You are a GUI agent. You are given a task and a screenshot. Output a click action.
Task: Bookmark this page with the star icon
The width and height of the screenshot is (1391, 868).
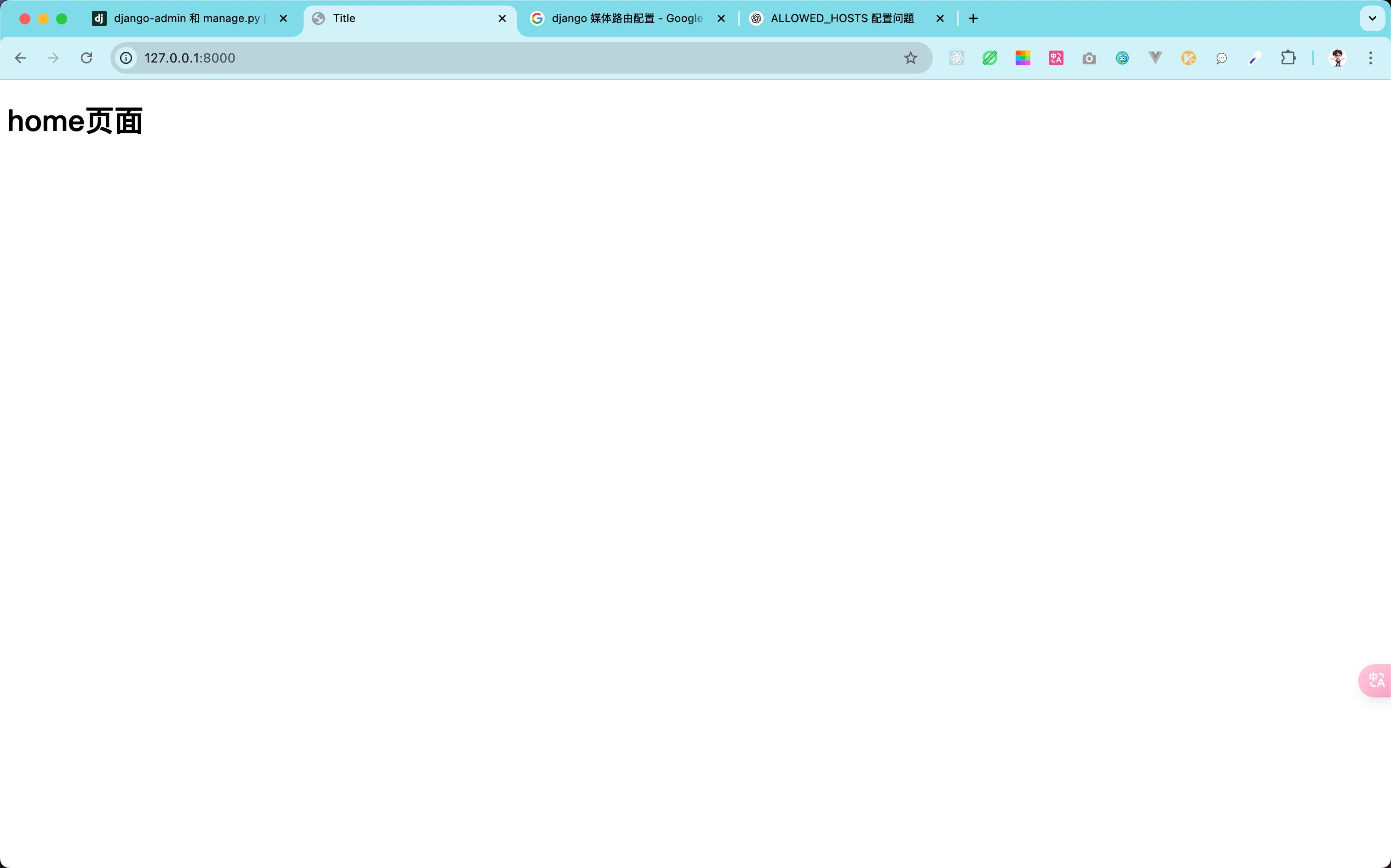coord(910,58)
